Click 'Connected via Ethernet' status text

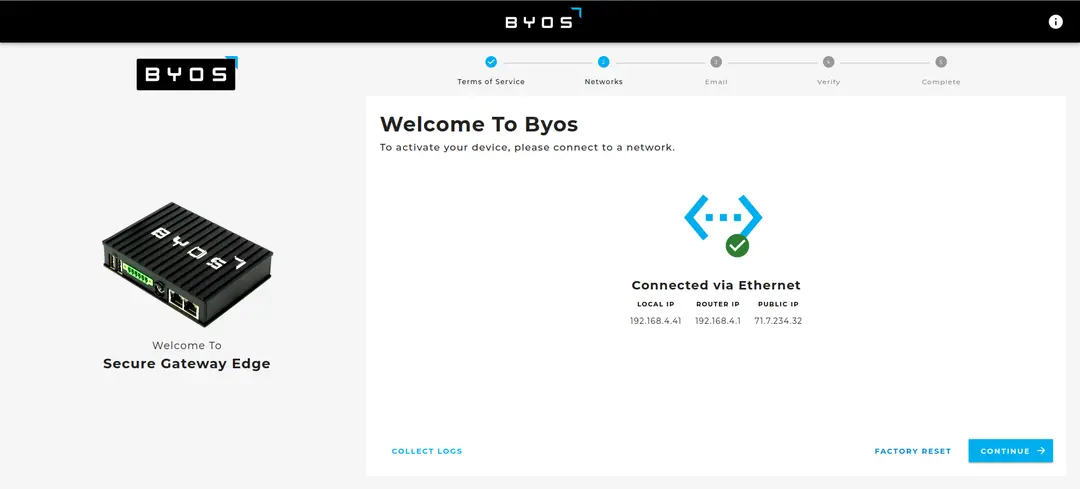pos(716,285)
